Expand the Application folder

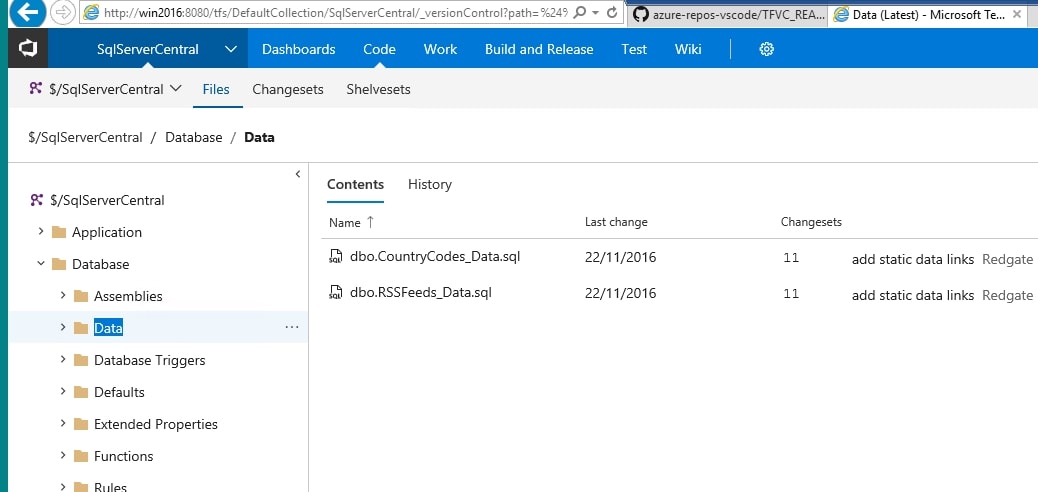(x=41, y=231)
